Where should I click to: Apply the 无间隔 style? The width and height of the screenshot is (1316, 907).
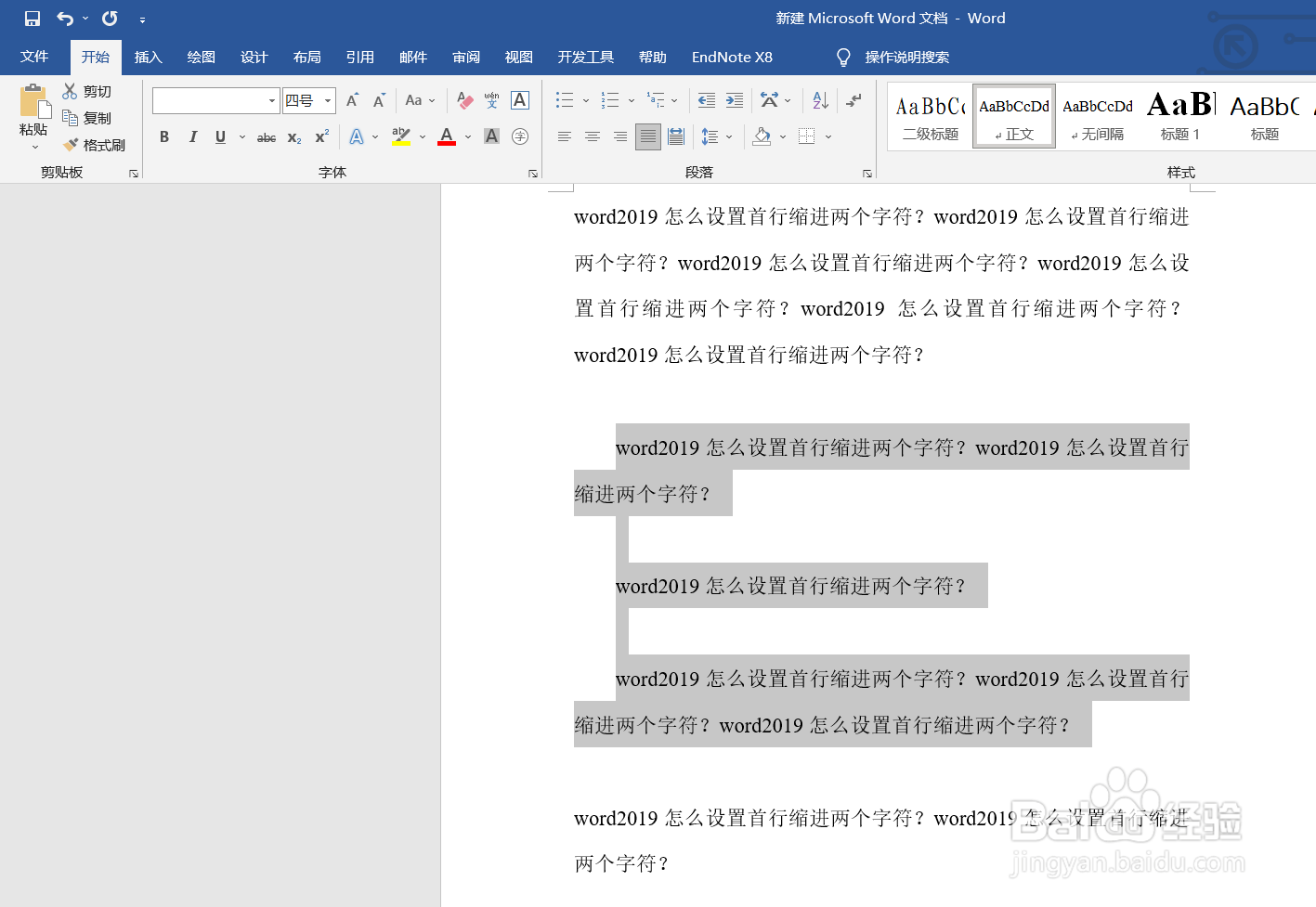[x=1098, y=116]
